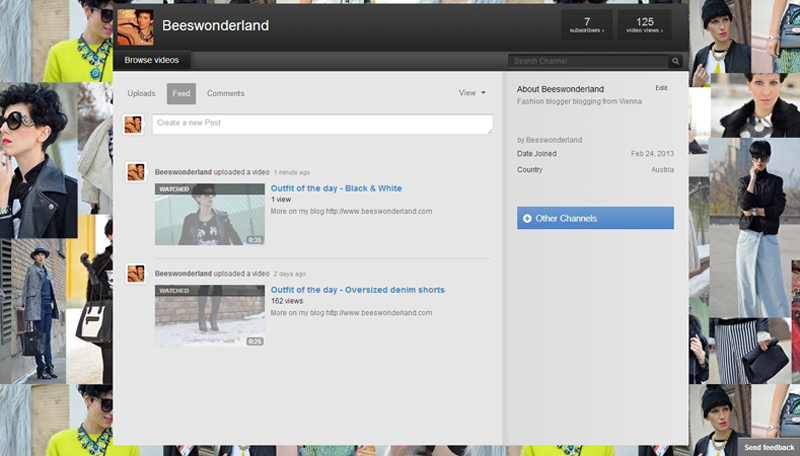Open the Black & White video thumbnail
800x456 pixels.
coord(210,214)
